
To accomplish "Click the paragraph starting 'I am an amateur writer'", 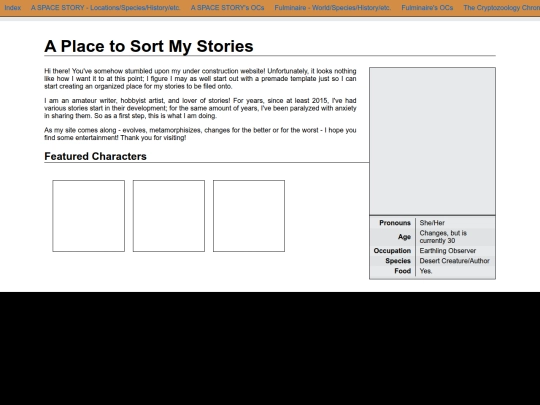I will pos(200,108).
